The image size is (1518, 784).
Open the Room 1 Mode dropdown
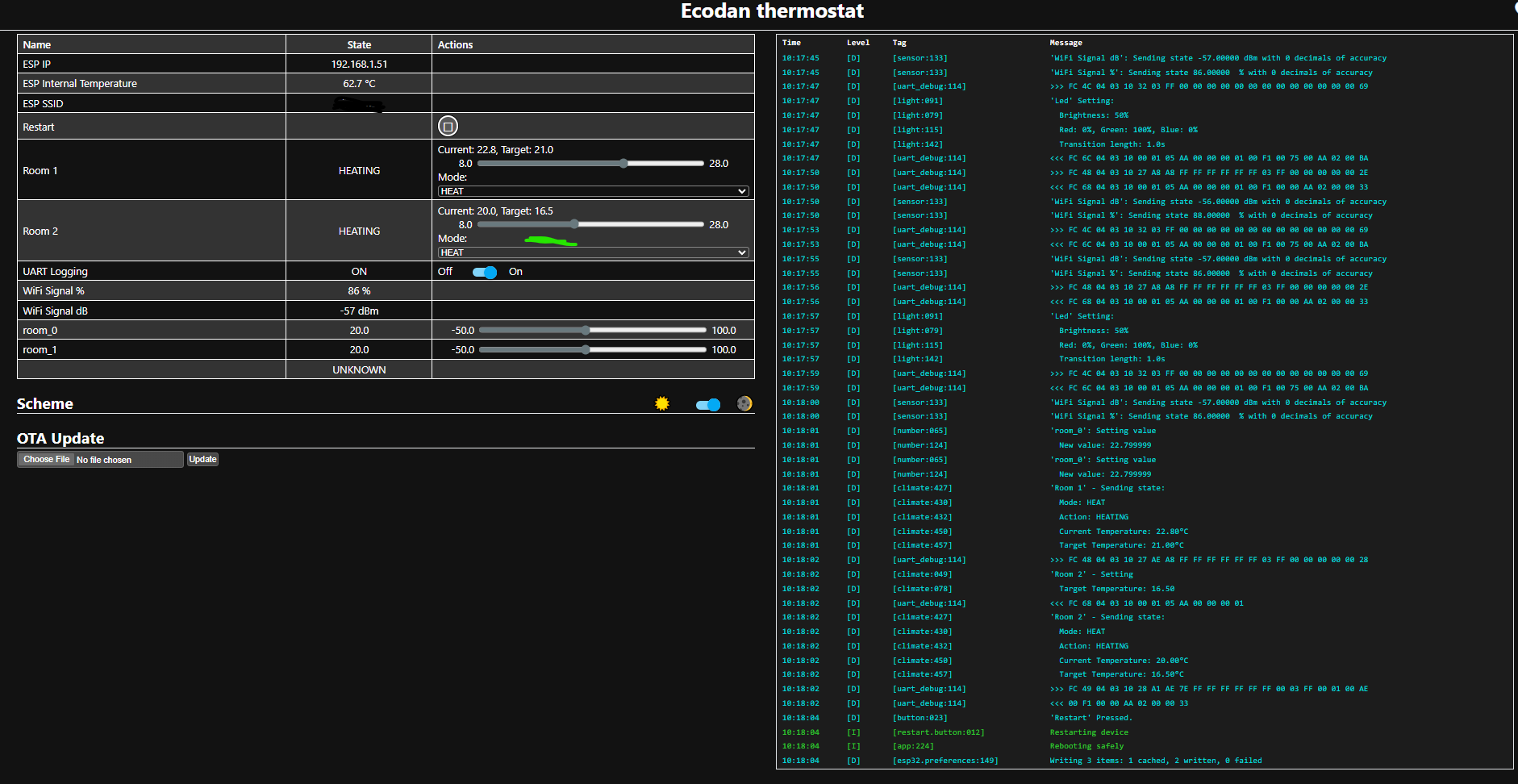click(x=593, y=191)
